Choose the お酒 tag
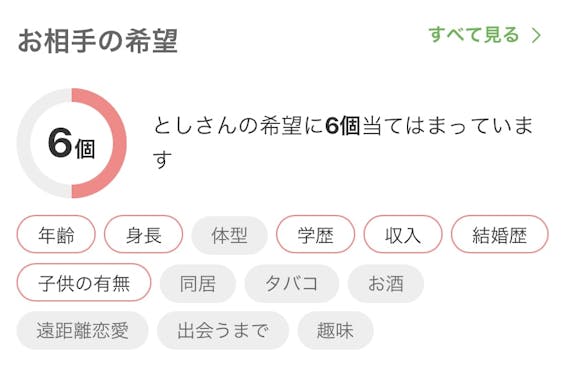The height and width of the screenshot is (367, 570). point(386,283)
